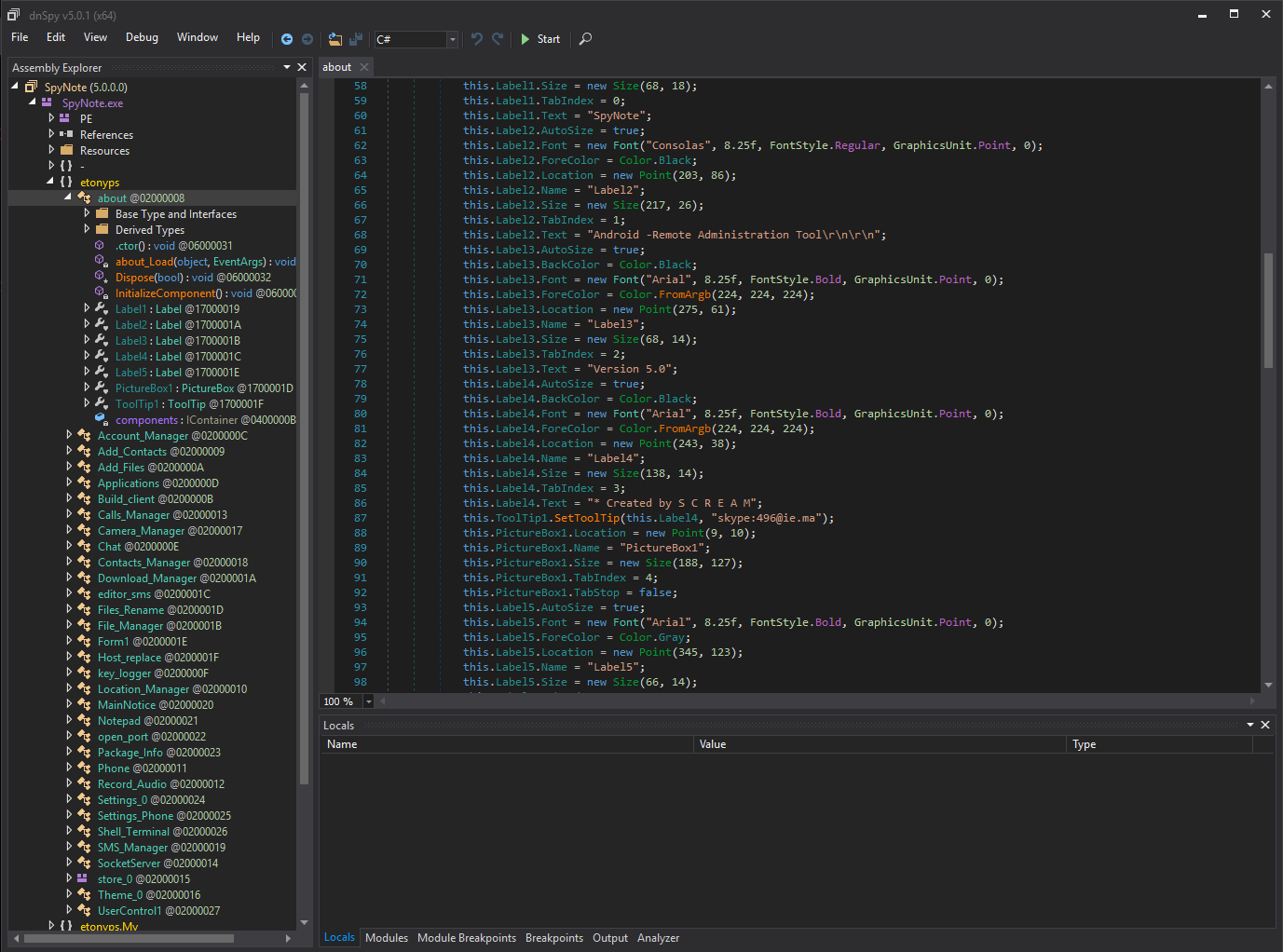Click the Save All toolbar icon
This screenshot has width=1283, height=952.
point(356,39)
